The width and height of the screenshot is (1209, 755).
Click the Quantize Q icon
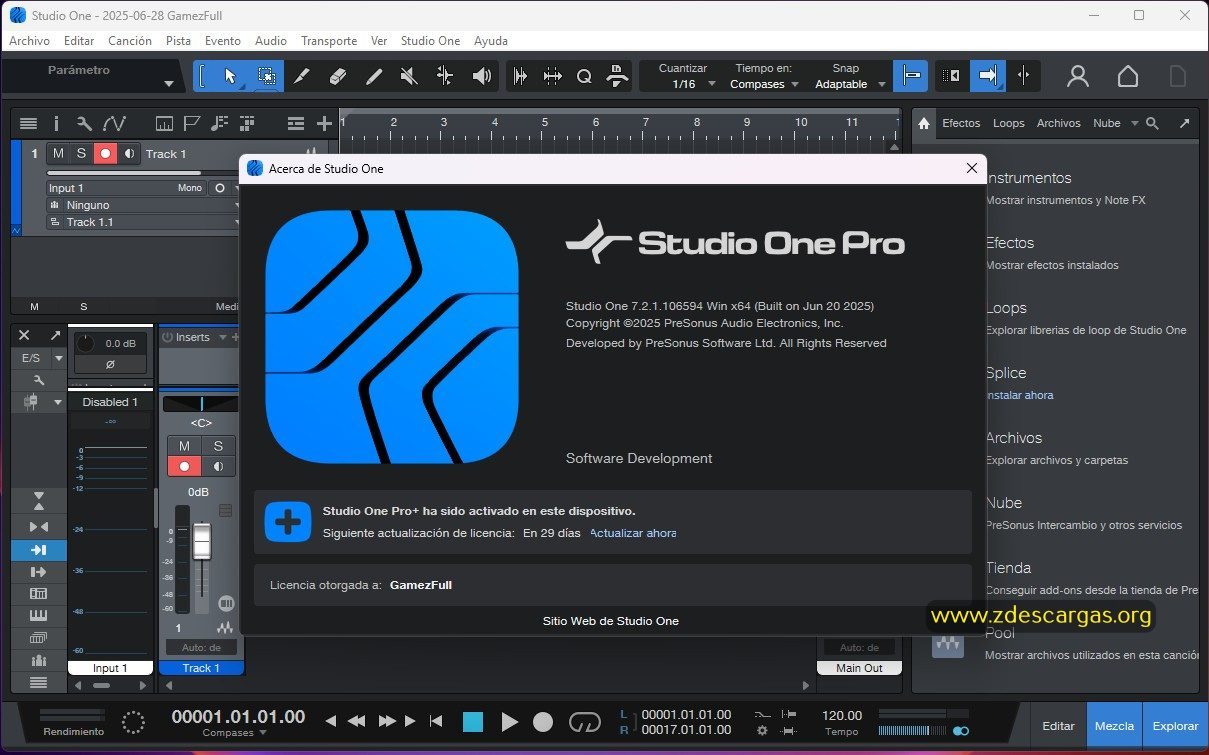click(584, 76)
